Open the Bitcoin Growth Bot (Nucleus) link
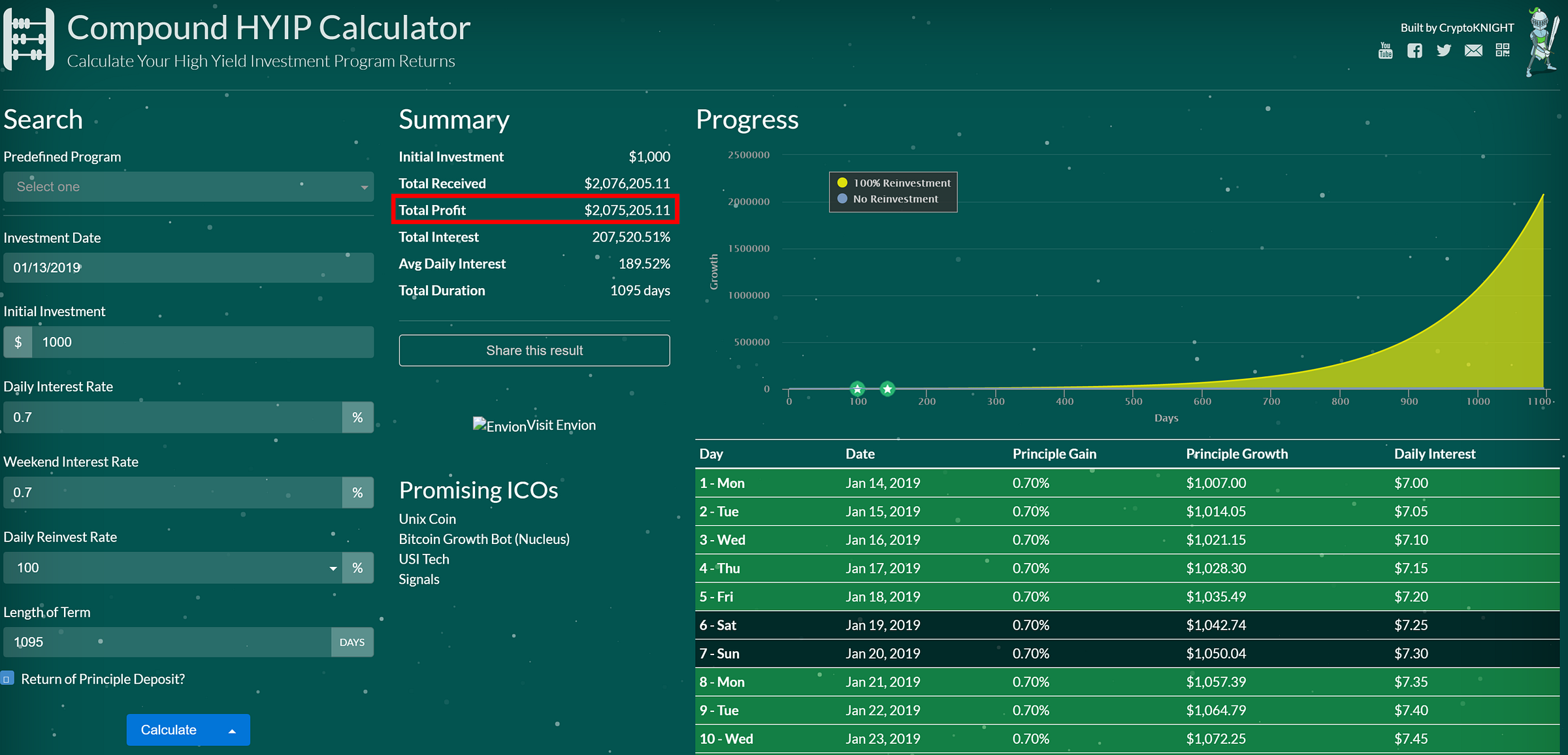This screenshot has height=755, width=1568. (x=484, y=539)
